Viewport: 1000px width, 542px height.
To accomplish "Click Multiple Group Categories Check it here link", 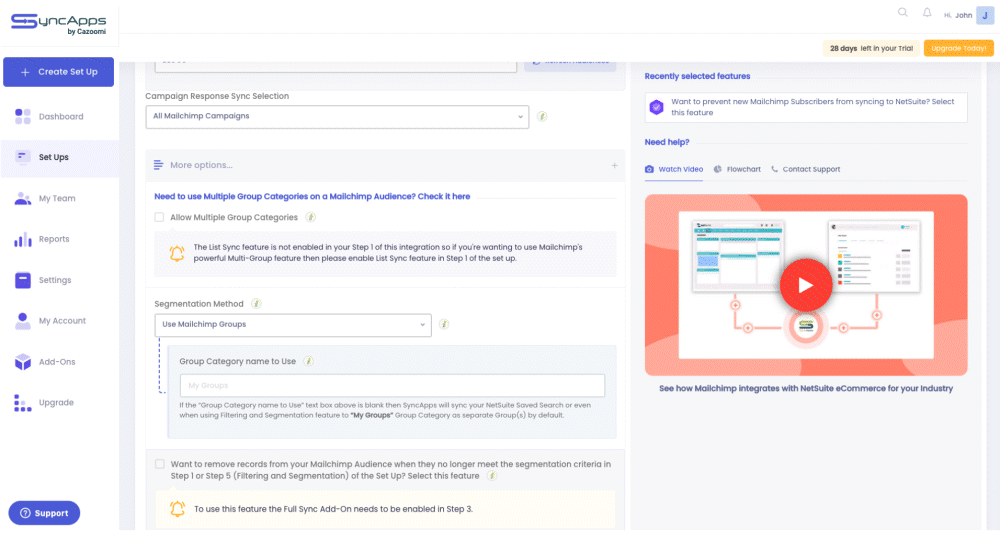I will coord(312,196).
